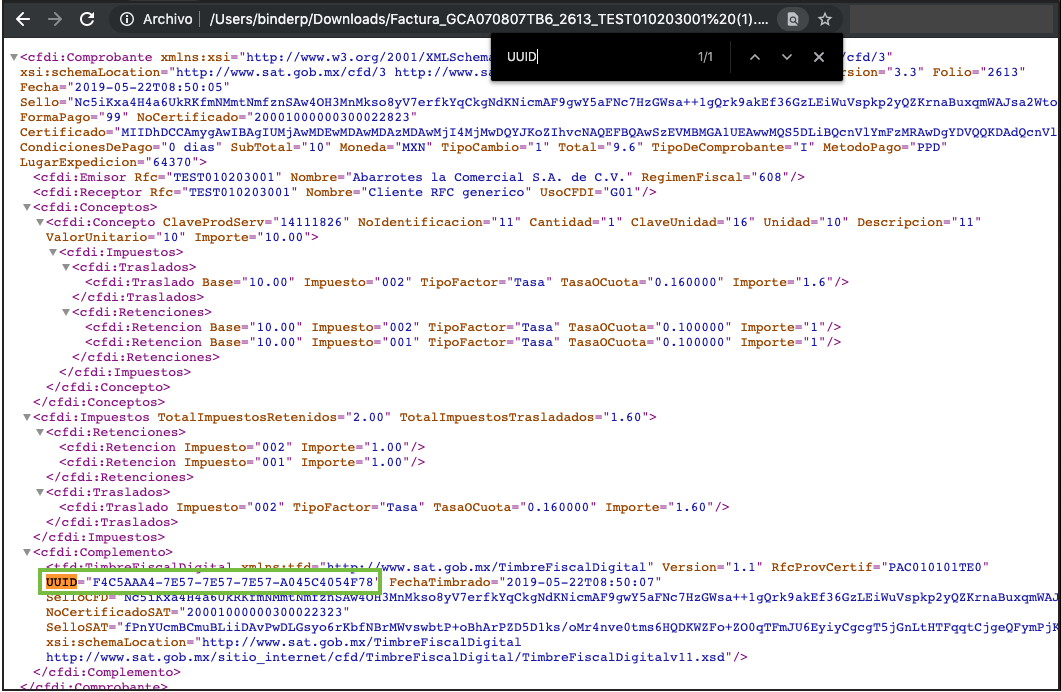Open the site info icon beside Archivo
The width and height of the screenshot is (1061, 692).
coord(125,19)
